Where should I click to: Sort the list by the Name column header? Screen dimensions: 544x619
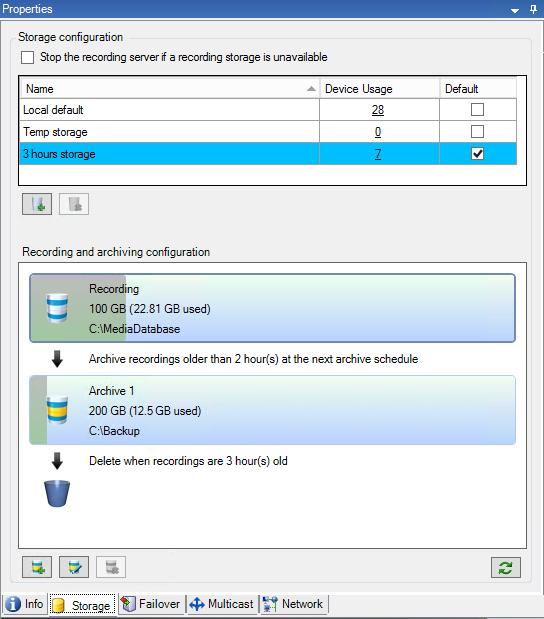tap(170, 89)
